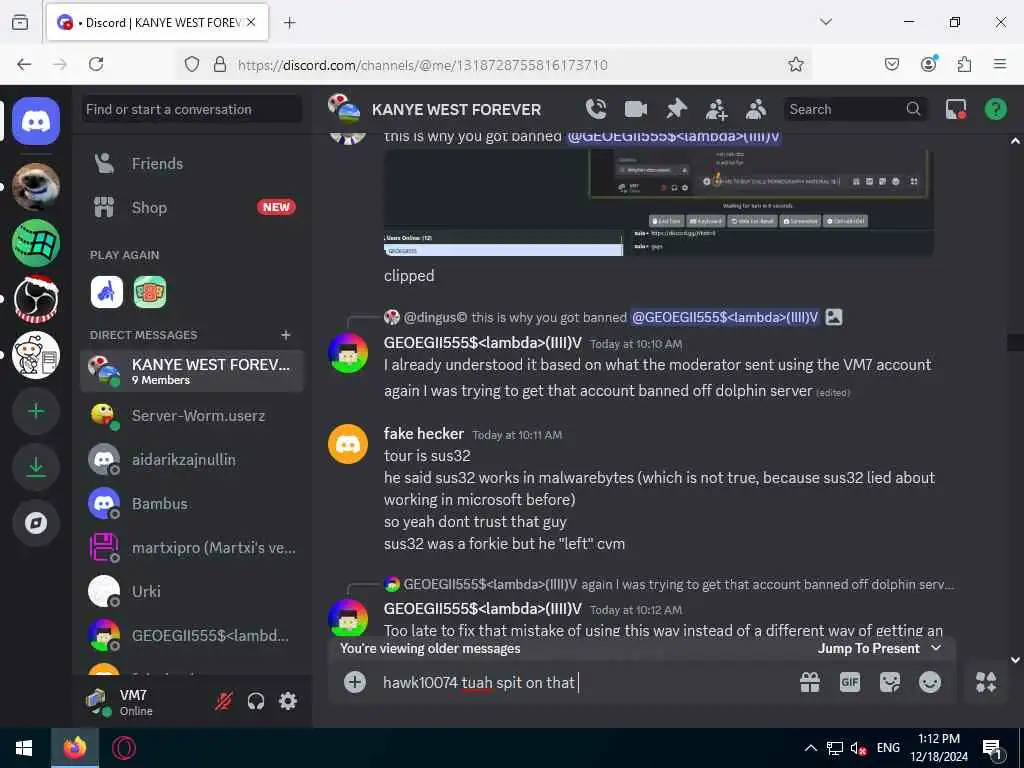Image resolution: width=1024 pixels, height=768 pixels.
Task: Create a new direct message with plus
Action: click(285, 335)
